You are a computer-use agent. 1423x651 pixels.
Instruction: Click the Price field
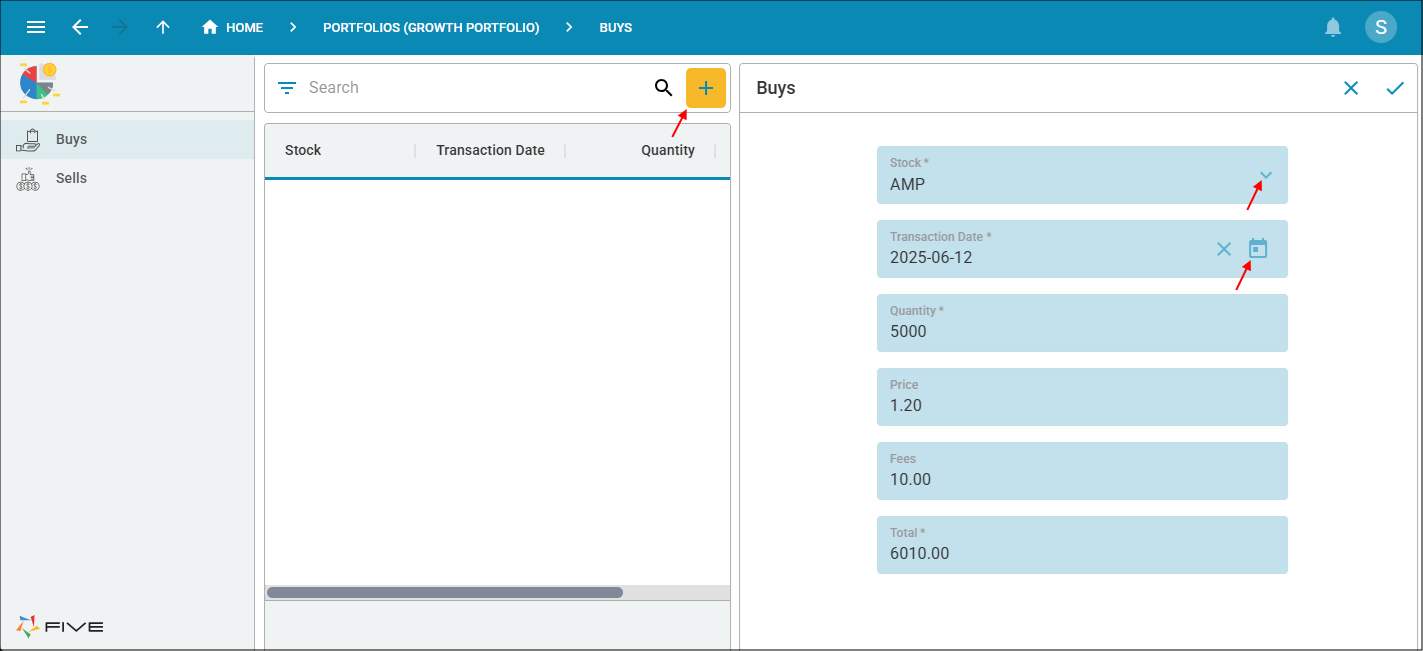(1082, 397)
